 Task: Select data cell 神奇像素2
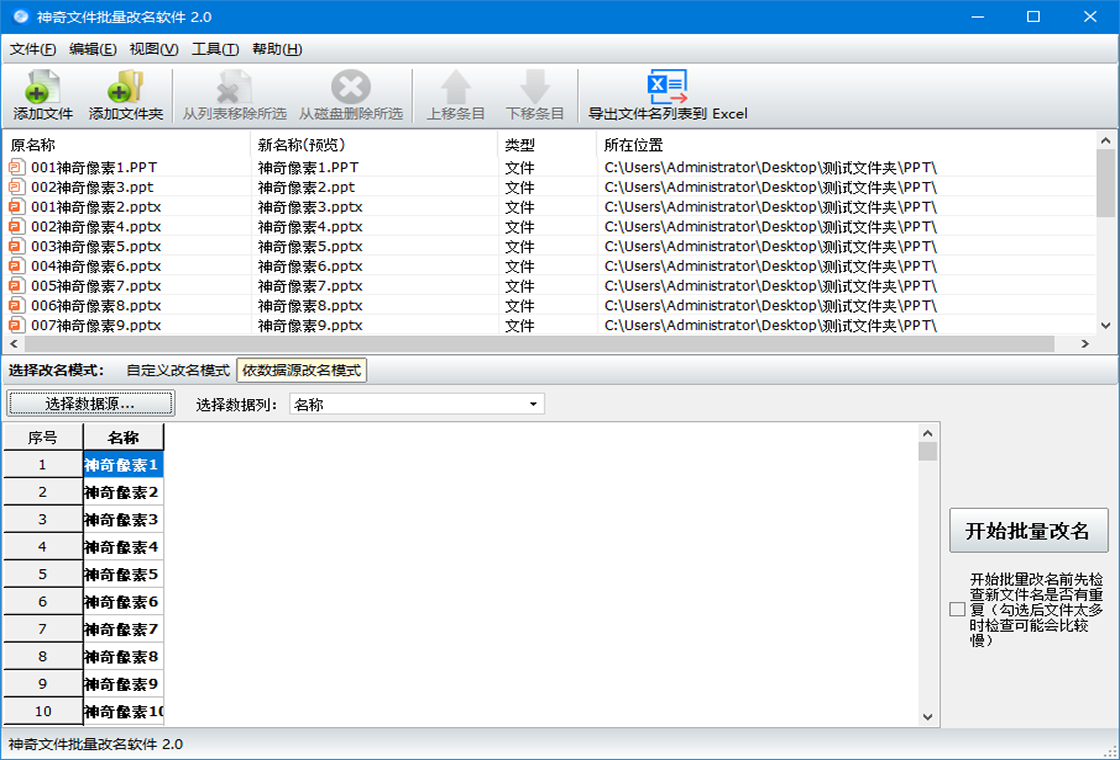124,492
